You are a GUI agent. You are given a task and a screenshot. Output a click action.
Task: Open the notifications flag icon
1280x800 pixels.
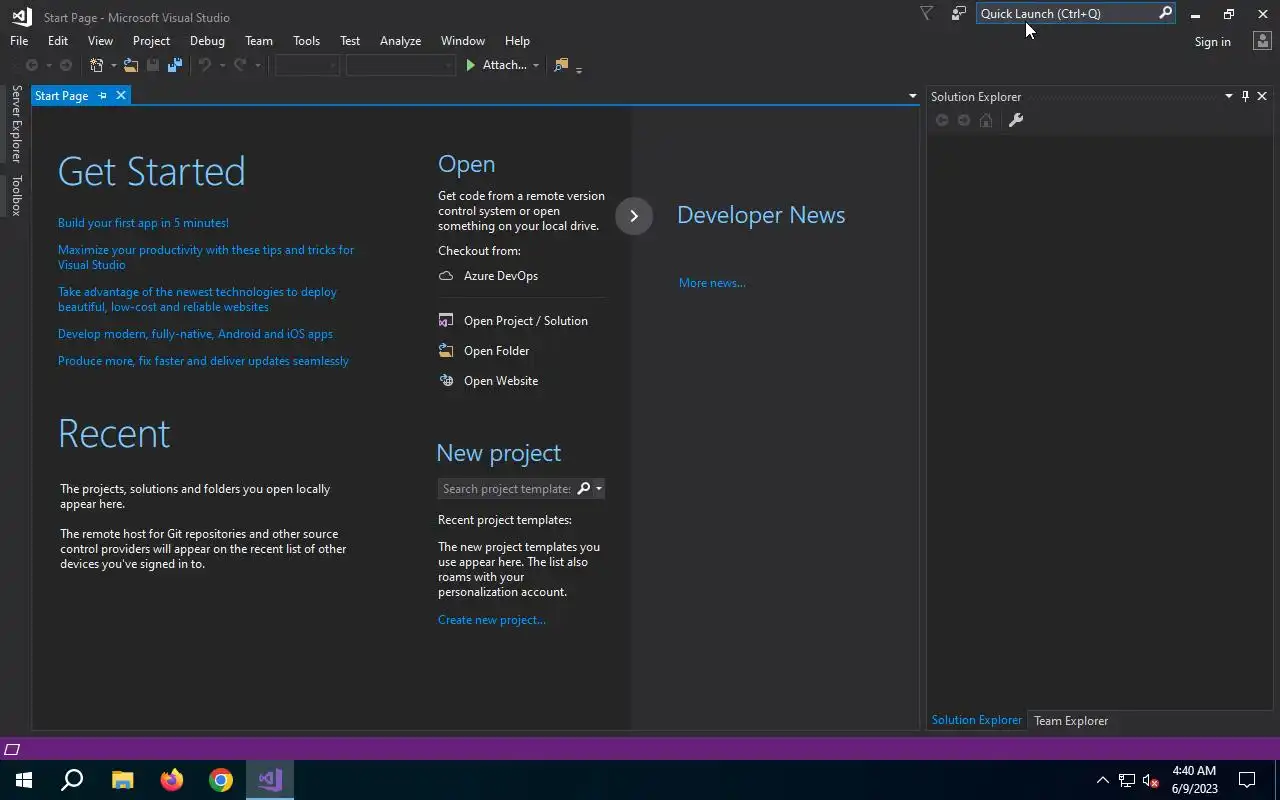926,13
